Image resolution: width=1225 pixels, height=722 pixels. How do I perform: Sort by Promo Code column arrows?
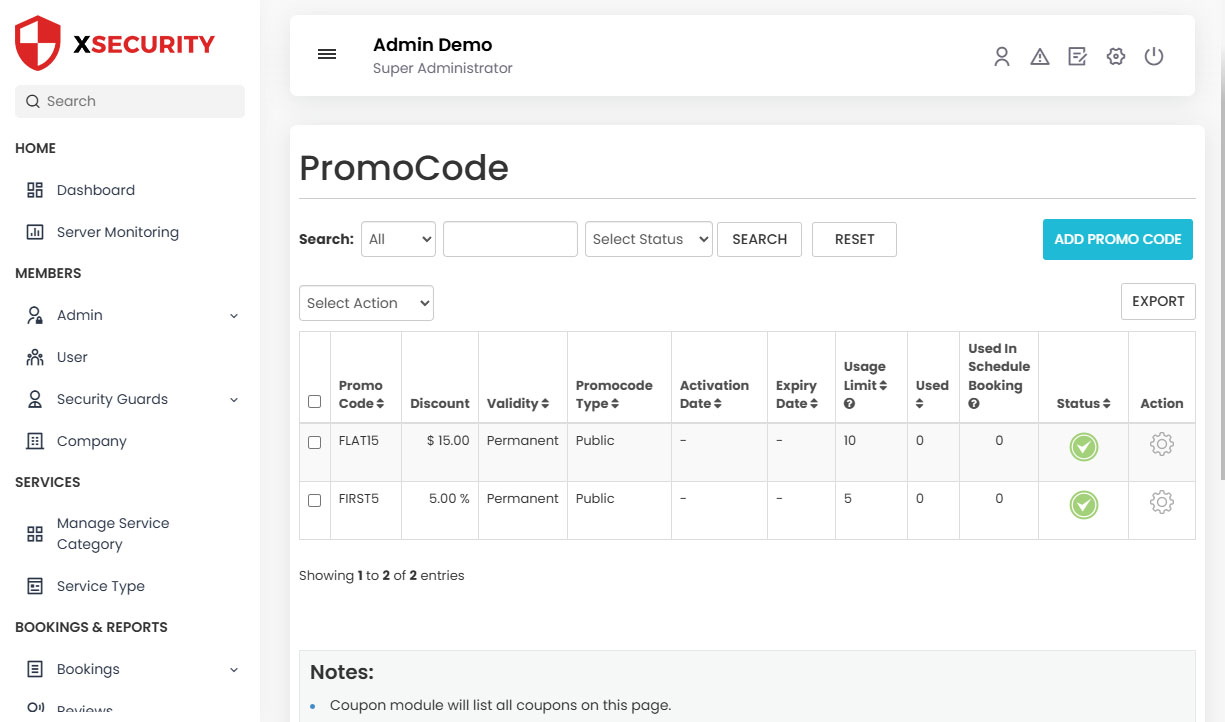(x=380, y=404)
